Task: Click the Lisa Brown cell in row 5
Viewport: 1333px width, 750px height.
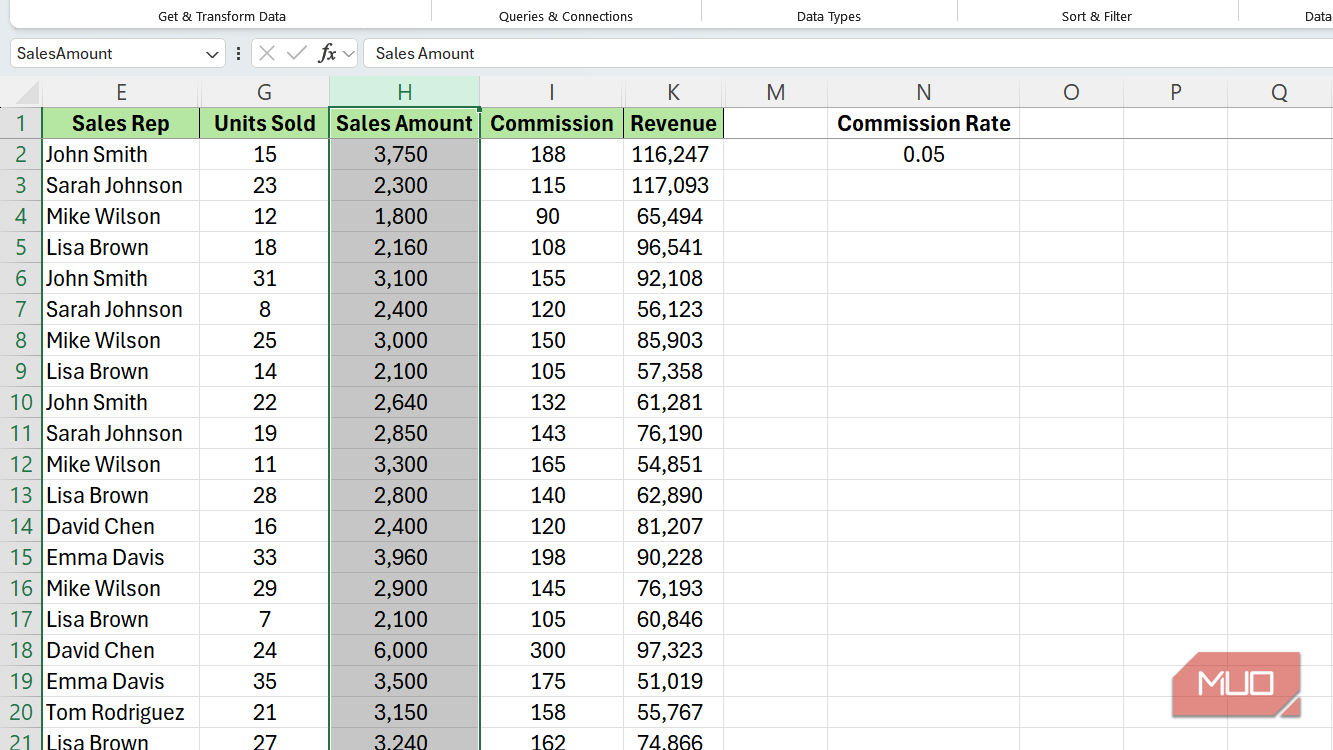Action: point(121,248)
